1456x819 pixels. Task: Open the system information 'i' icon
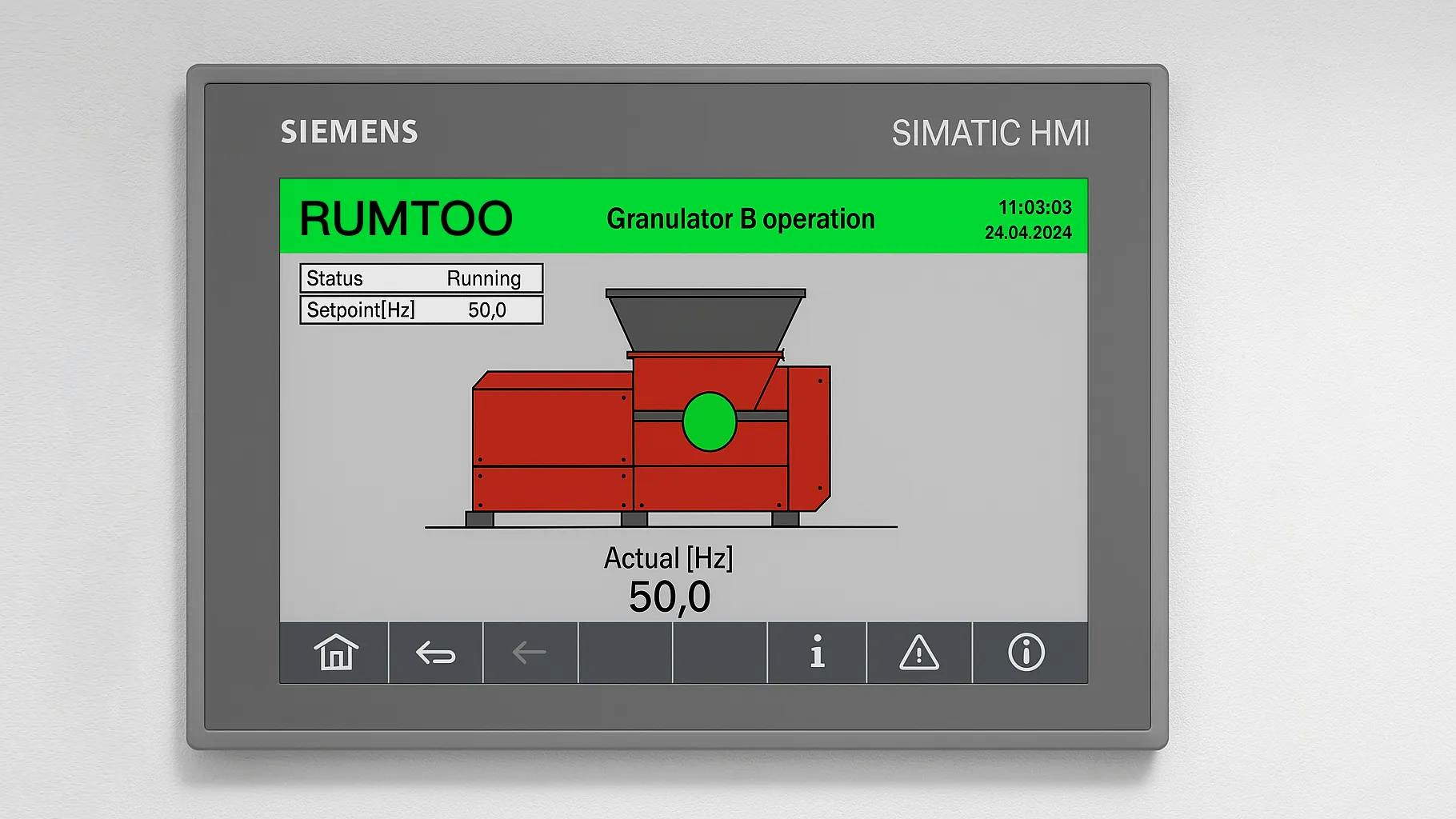click(817, 654)
